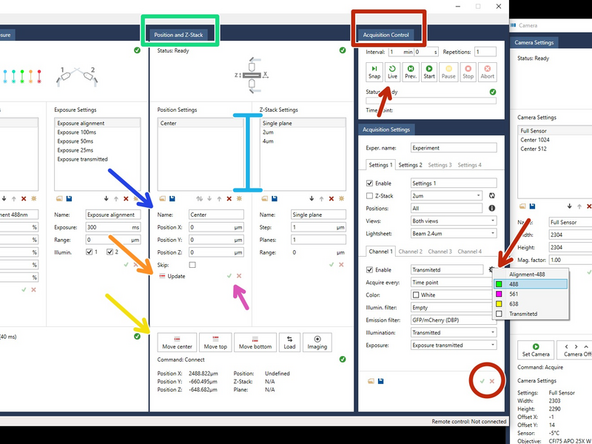Toggle Illumin. checkbox 1
This screenshot has width=592, height=444.
coord(89,252)
